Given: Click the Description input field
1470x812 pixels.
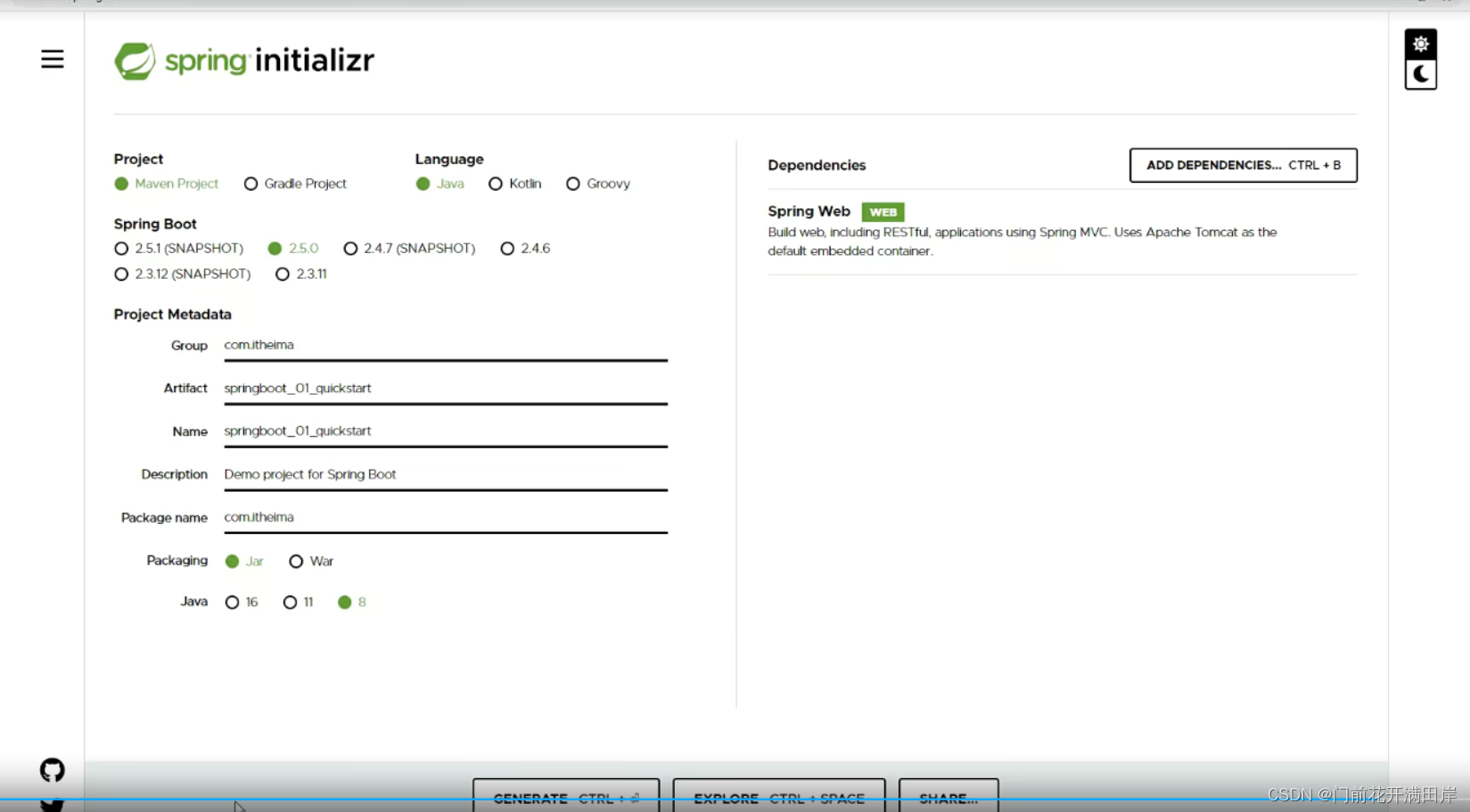Looking at the screenshot, I should point(446,475).
